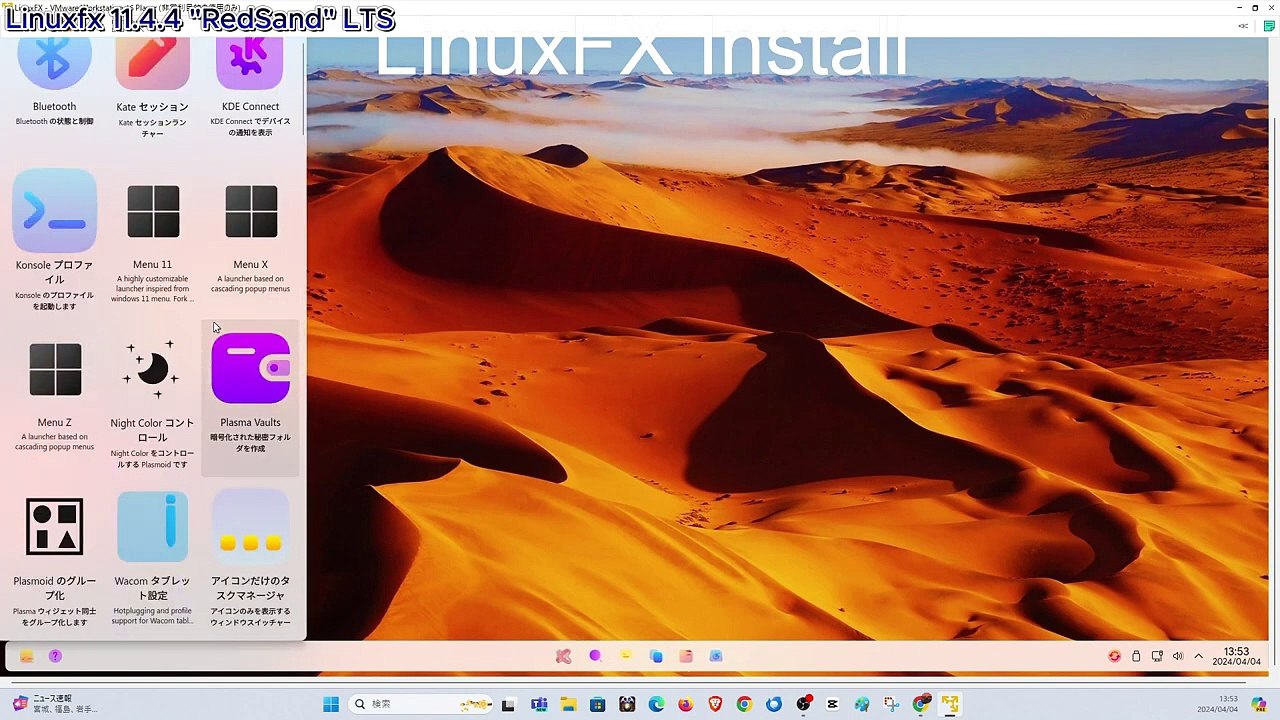
Task: Expand hidden LinuxFX tray icons
Action: click(x=1198, y=656)
